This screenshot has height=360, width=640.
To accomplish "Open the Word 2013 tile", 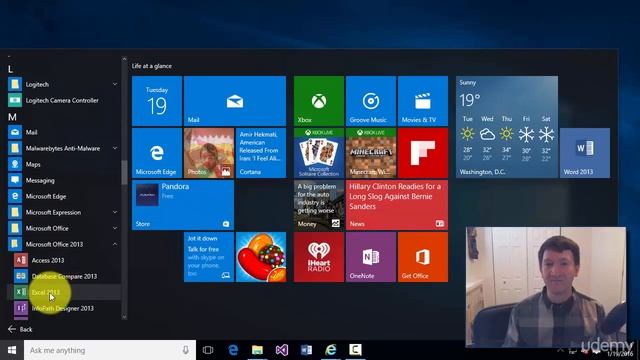I will click(x=585, y=153).
